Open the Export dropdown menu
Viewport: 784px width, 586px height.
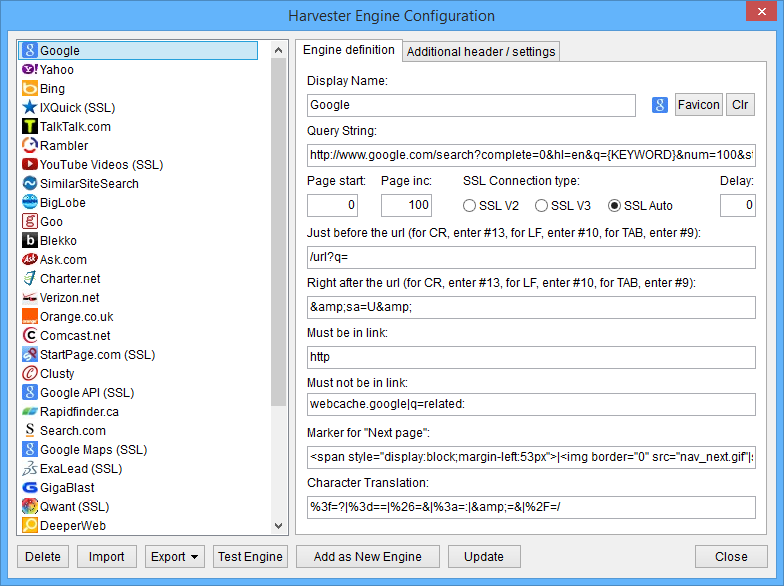[175, 557]
